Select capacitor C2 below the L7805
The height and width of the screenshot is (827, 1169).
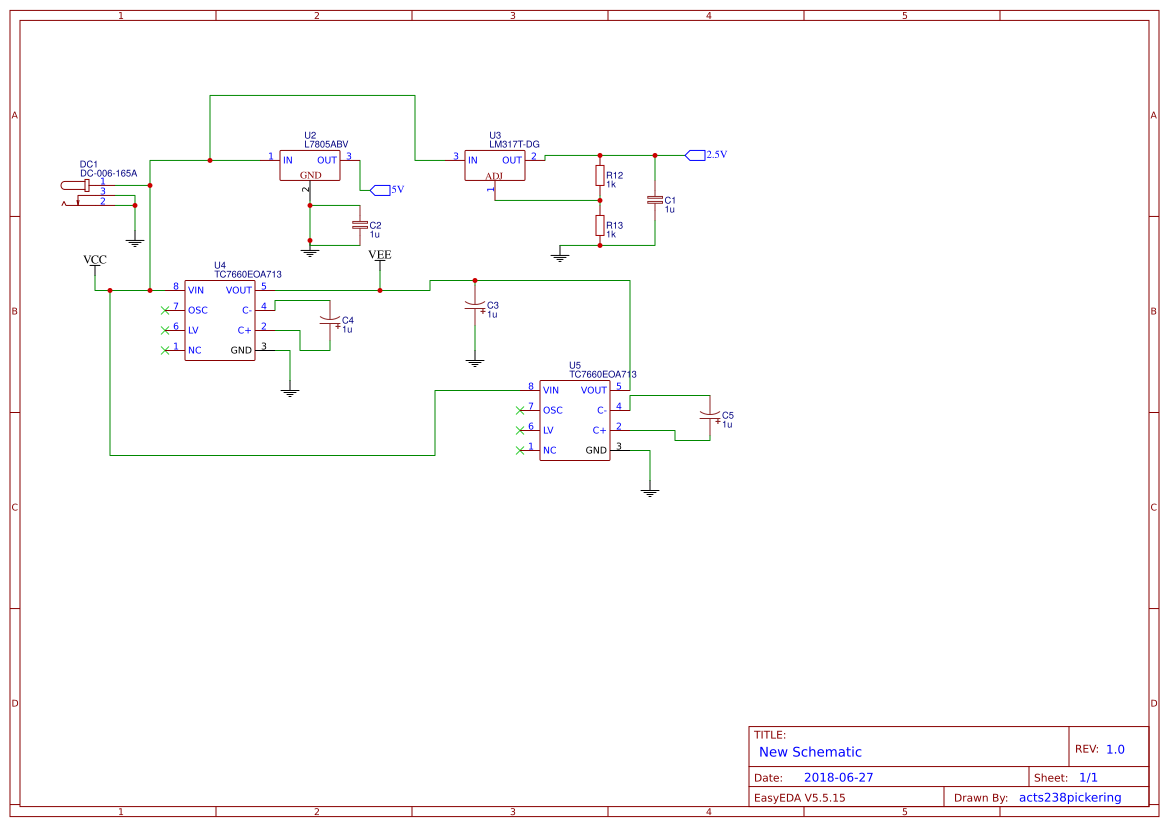point(360,226)
